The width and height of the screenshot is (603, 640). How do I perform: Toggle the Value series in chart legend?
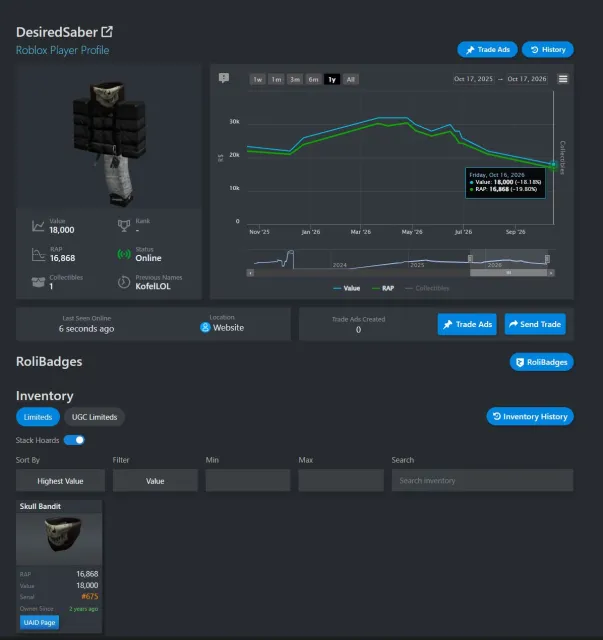[347, 288]
